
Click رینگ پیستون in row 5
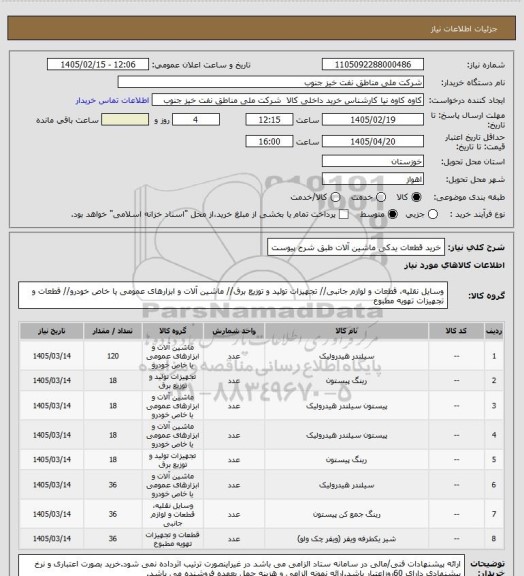click(346, 460)
